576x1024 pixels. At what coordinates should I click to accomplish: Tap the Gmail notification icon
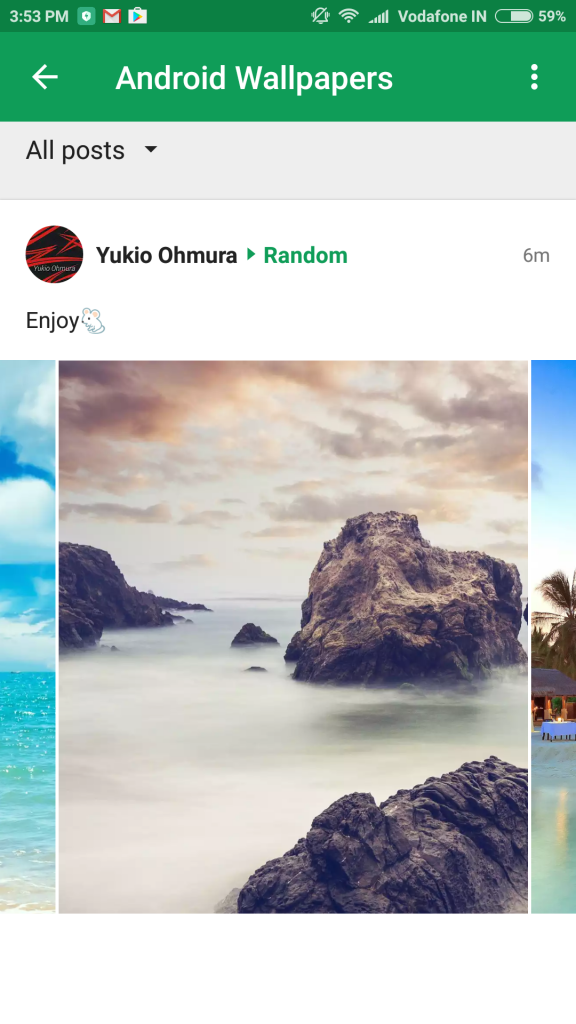pos(112,16)
